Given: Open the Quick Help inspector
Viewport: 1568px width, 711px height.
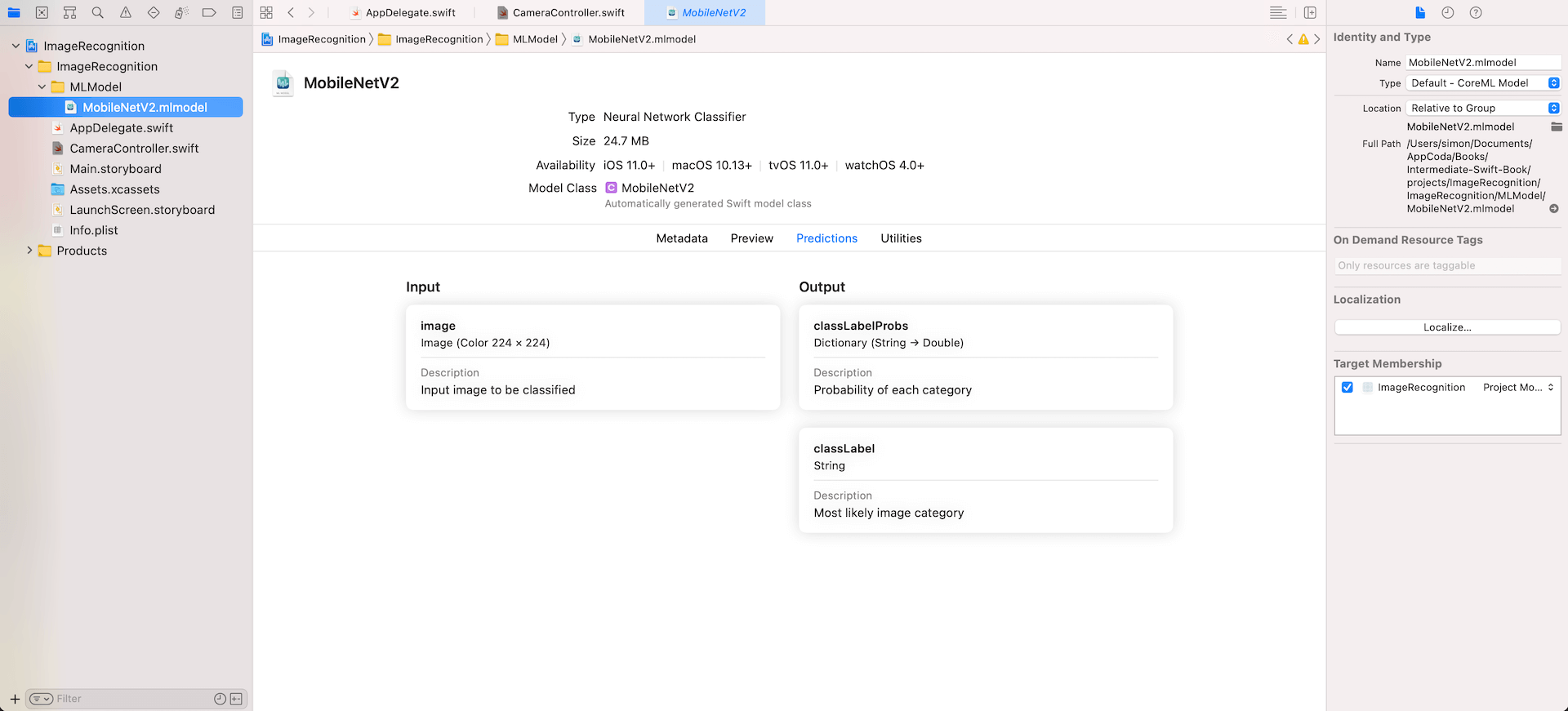Looking at the screenshot, I should tap(1475, 12).
